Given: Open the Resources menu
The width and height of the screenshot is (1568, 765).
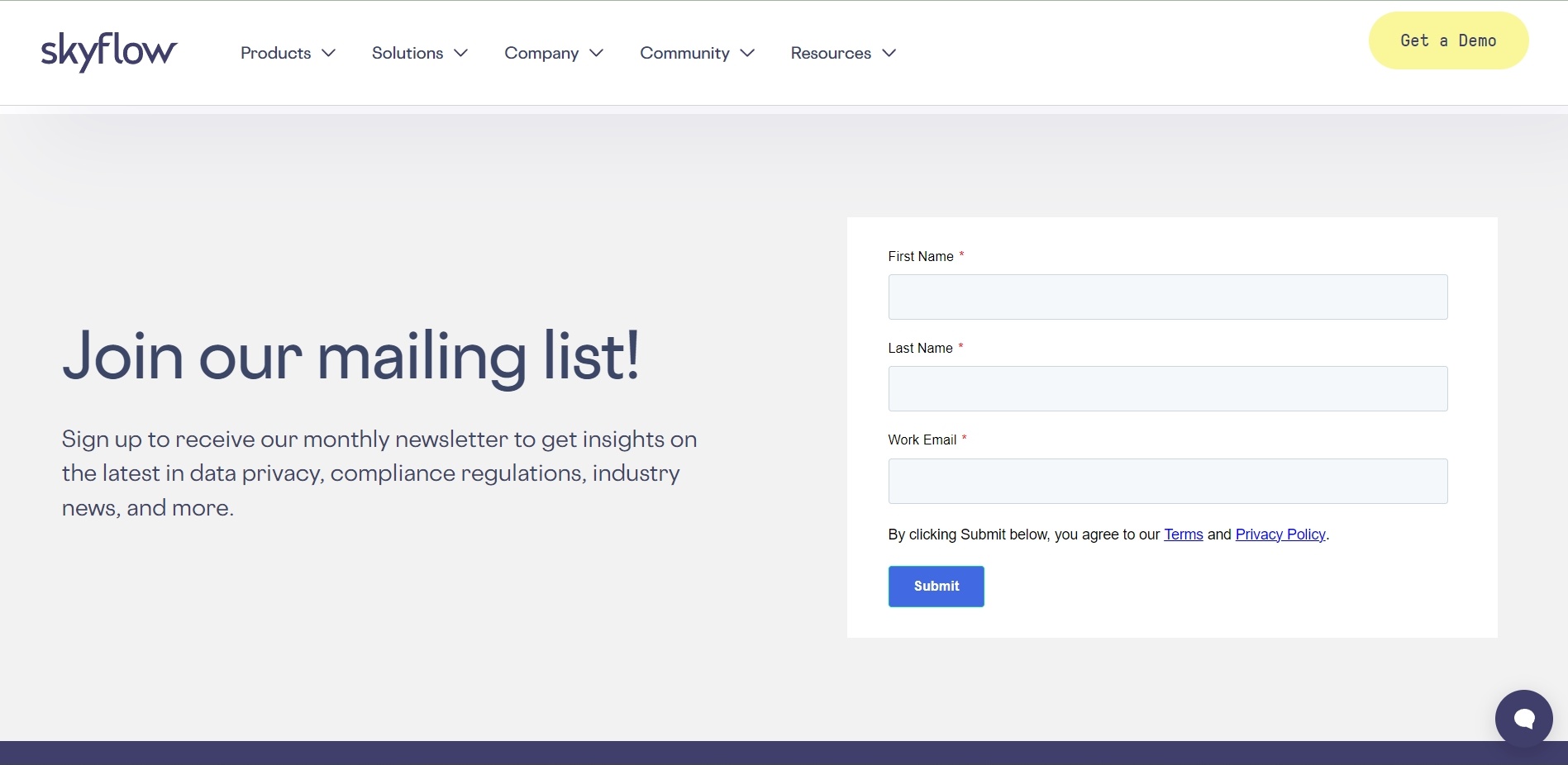Looking at the screenshot, I should click(x=843, y=53).
